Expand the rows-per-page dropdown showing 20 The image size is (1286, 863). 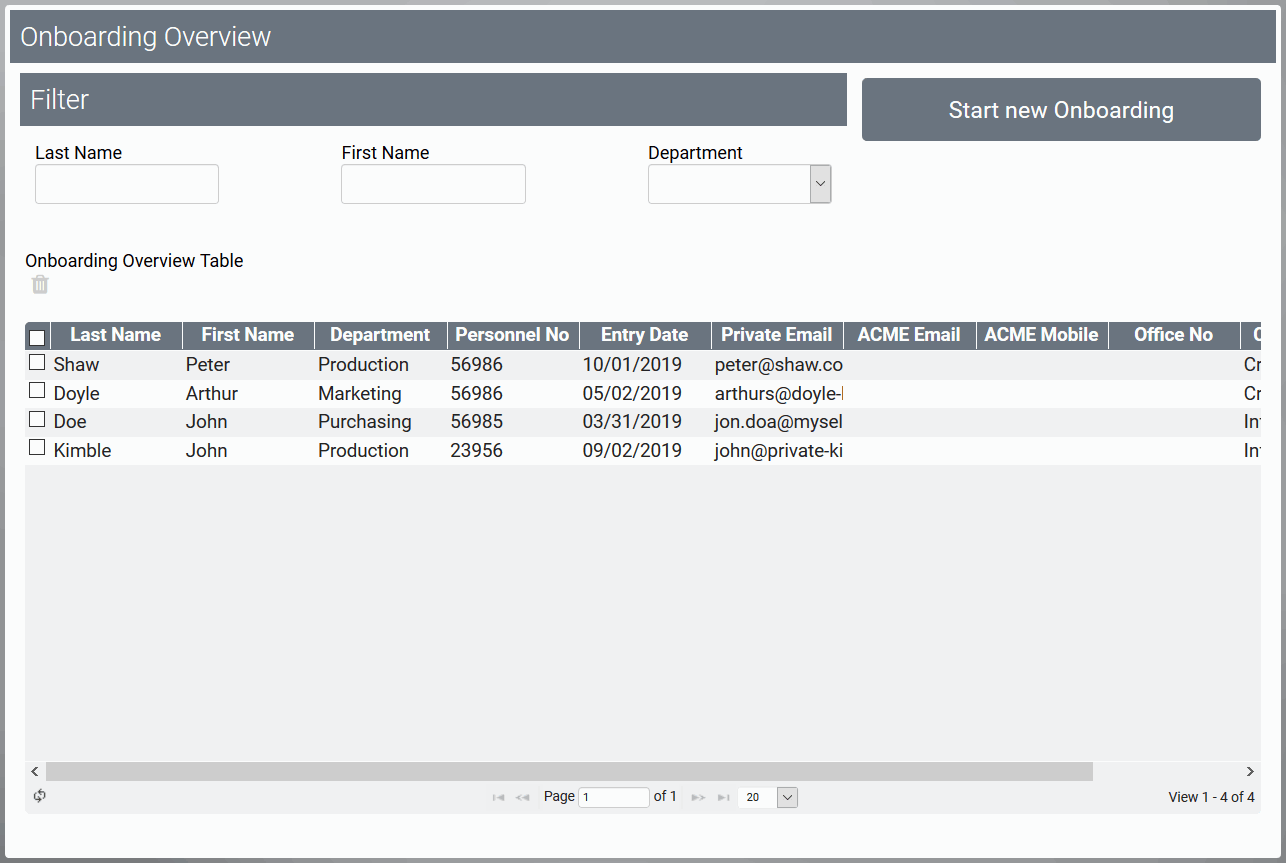point(787,797)
